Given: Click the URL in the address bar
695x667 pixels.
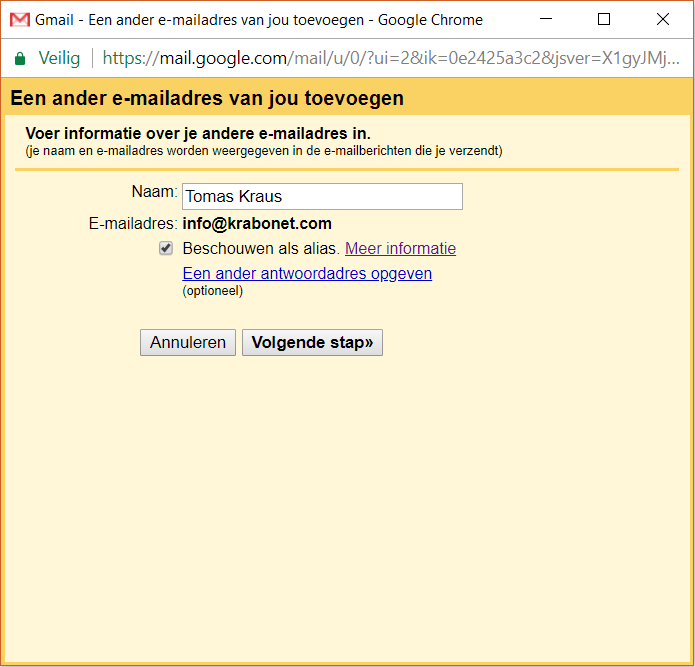Looking at the screenshot, I should [x=390, y=59].
